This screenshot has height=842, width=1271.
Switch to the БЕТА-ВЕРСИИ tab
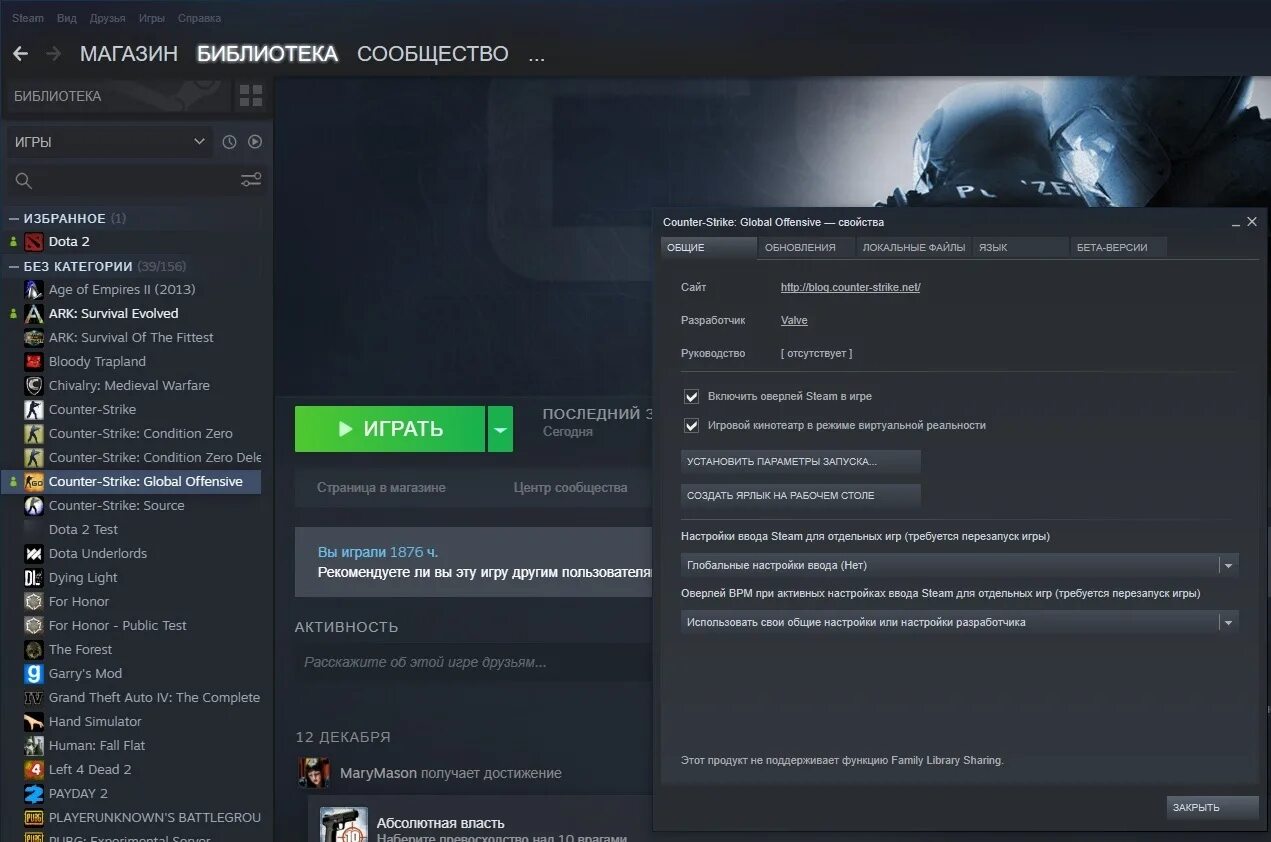1118,247
